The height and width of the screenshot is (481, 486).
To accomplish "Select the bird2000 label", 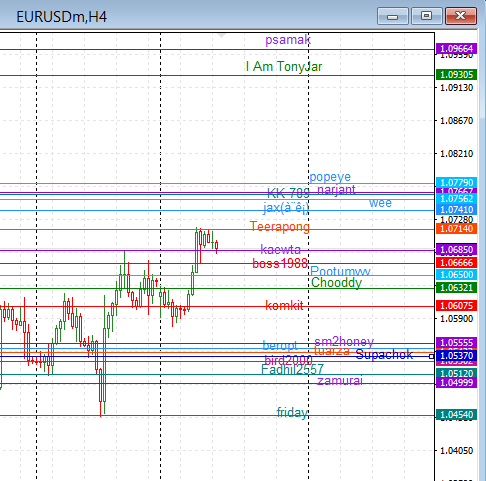I will coord(288,360).
